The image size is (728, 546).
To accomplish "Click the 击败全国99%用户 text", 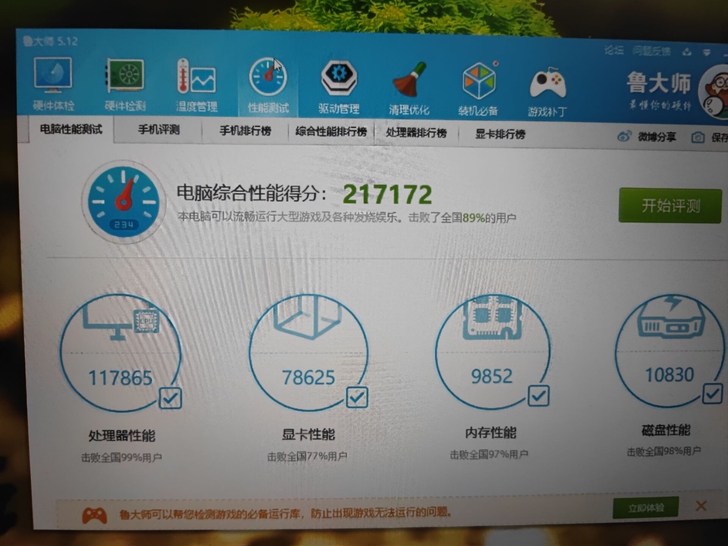I will coord(122,458).
